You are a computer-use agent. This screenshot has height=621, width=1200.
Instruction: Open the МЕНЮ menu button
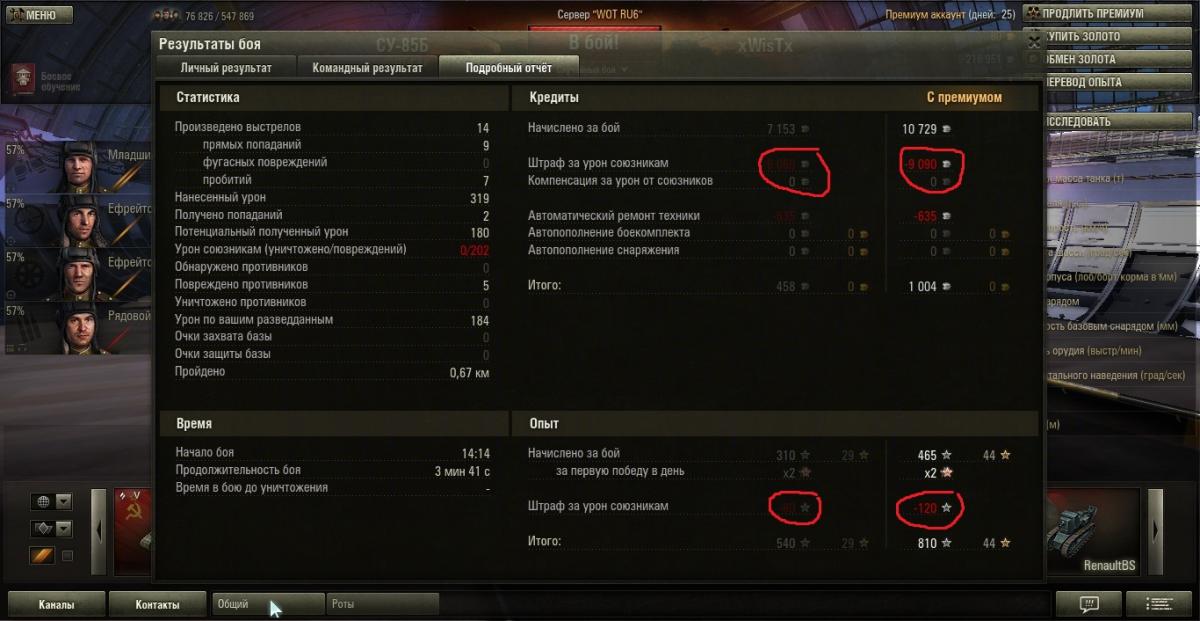pyautogui.click(x=40, y=15)
